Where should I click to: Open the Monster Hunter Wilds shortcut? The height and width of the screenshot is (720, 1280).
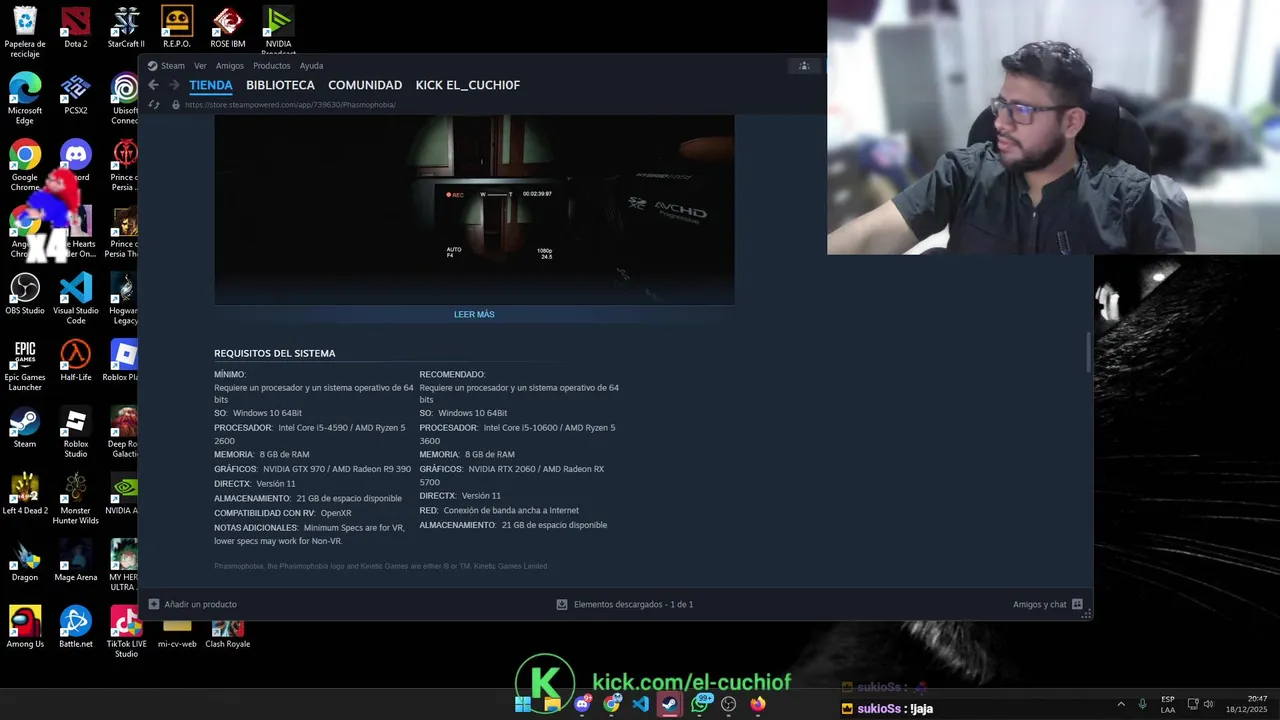[x=76, y=500]
